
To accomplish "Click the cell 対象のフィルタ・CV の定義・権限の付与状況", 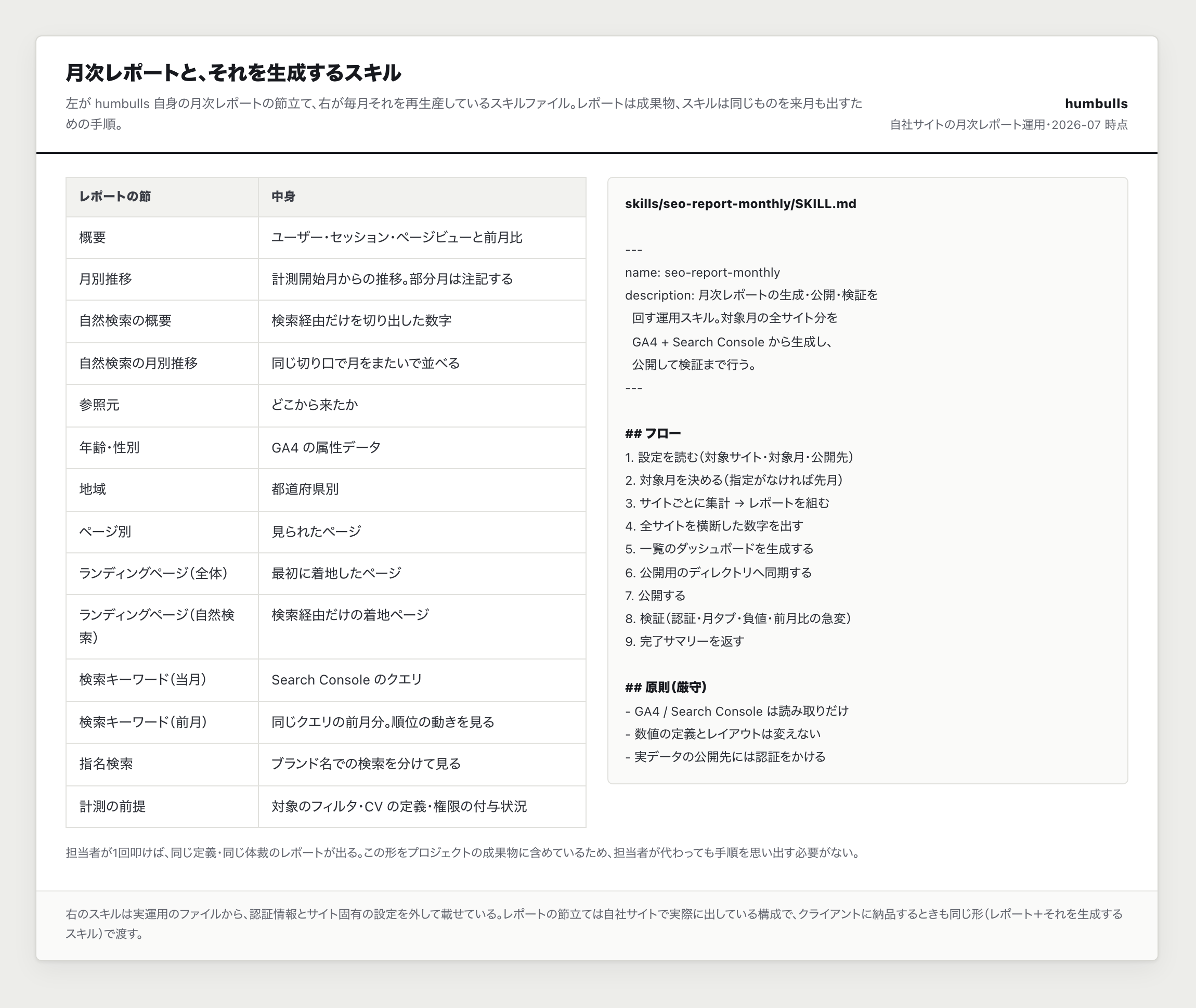I will [422, 807].
